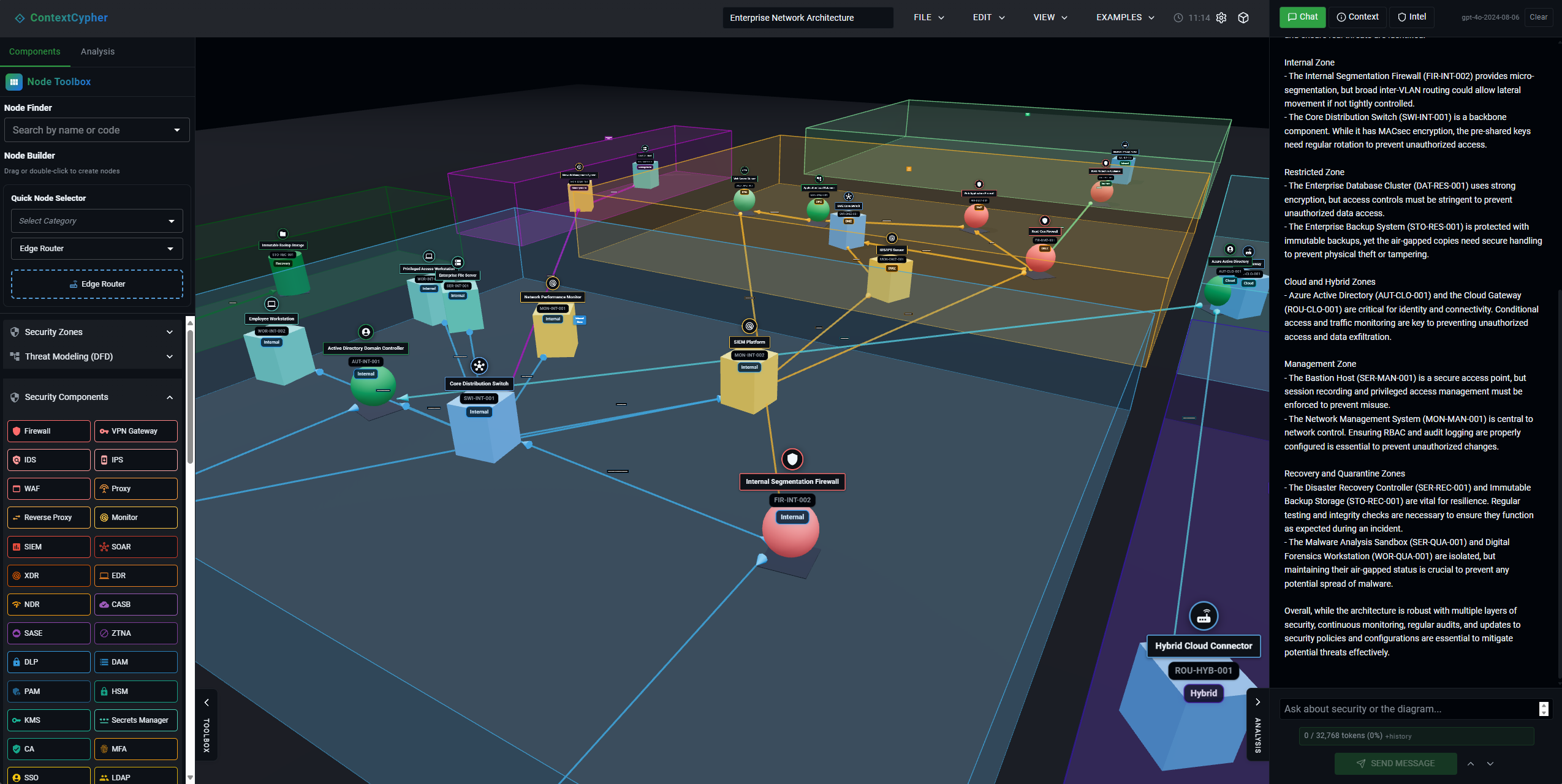Click the 3D cube view icon in toolbar
1562x784 pixels.
1244,18
